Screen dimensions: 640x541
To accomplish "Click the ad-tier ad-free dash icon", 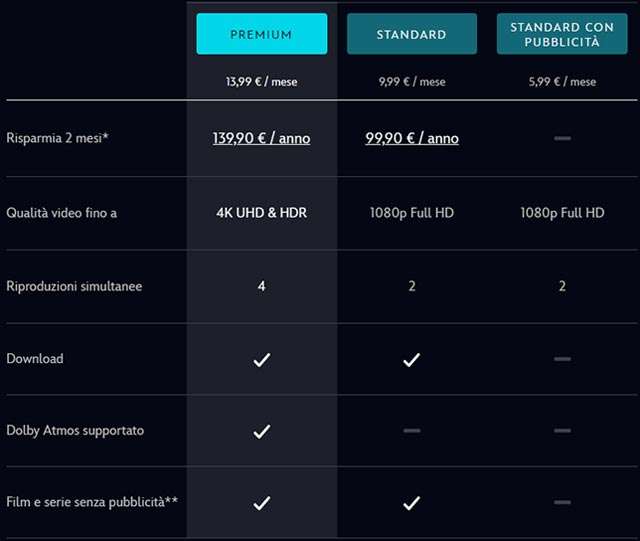I will 562,502.
